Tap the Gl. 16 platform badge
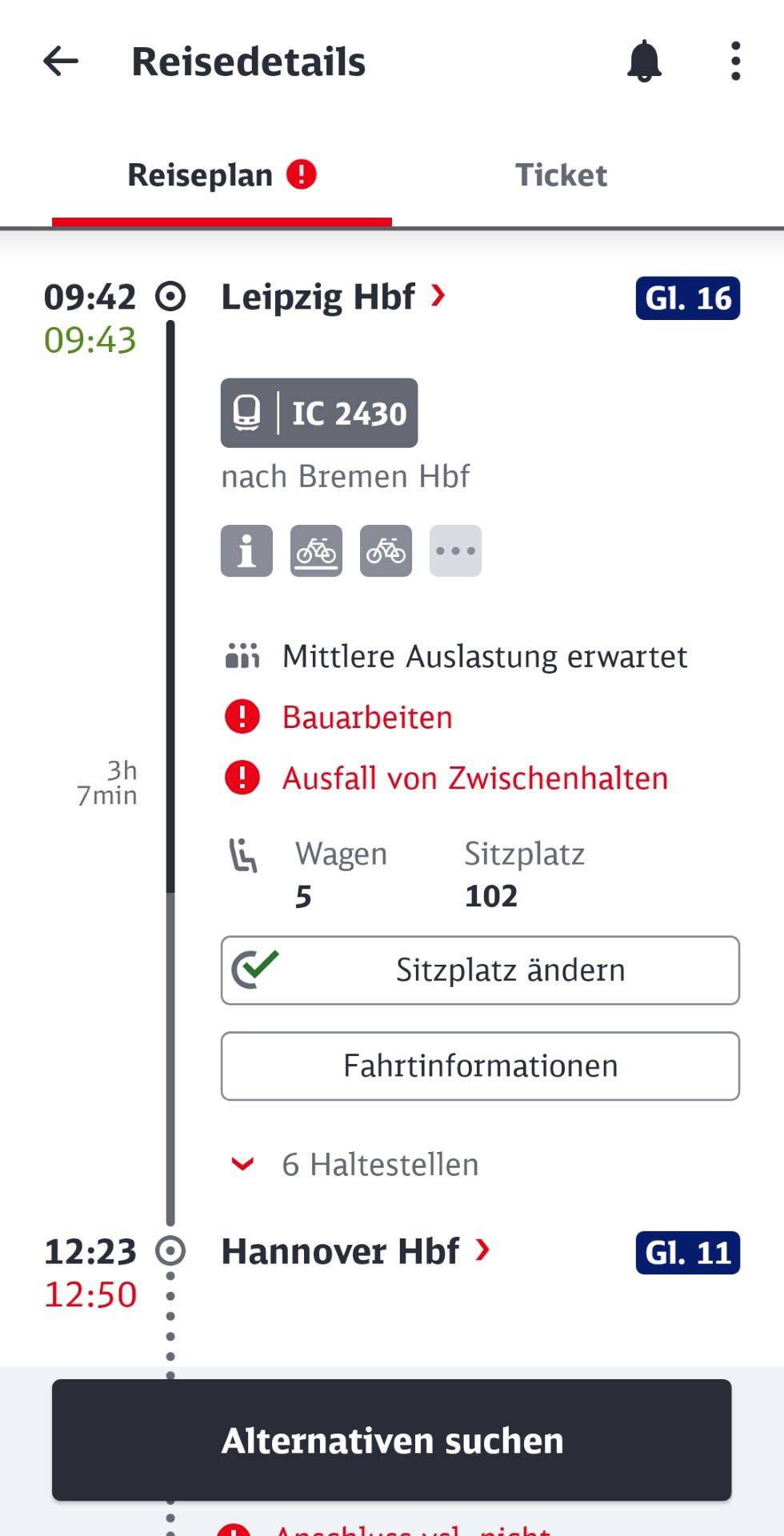The width and height of the screenshot is (784, 1536). tap(687, 298)
